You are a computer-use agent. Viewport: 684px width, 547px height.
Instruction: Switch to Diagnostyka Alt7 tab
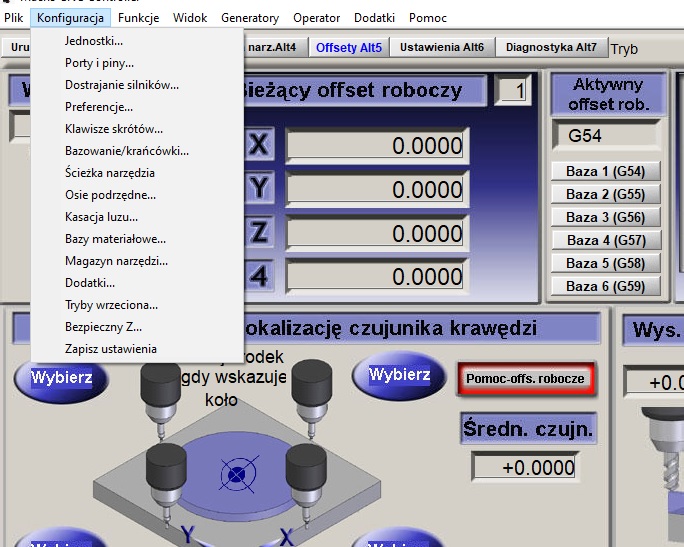pos(551,47)
